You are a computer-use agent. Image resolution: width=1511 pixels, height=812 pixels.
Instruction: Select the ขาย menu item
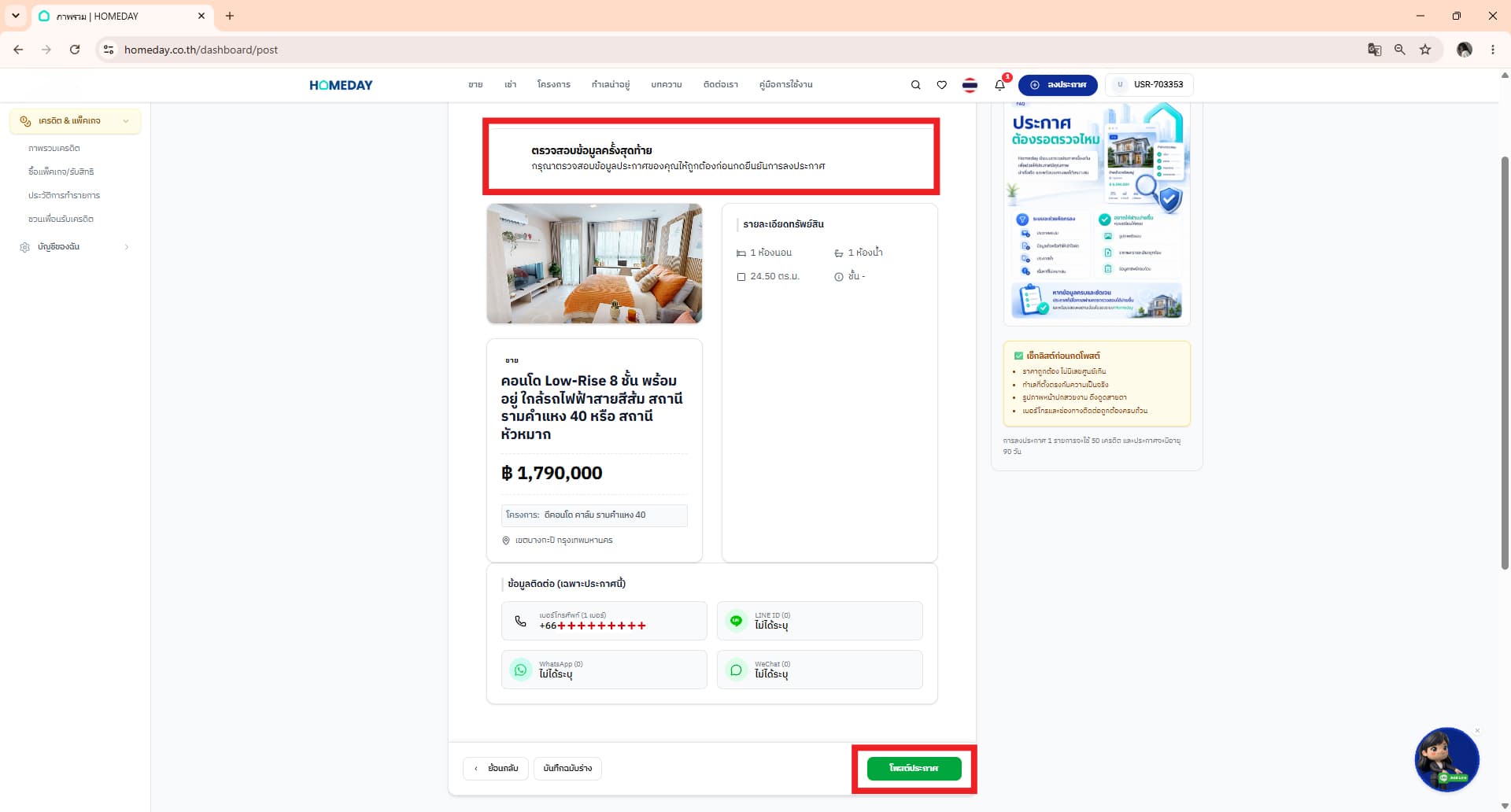click(x=475, y=85)
